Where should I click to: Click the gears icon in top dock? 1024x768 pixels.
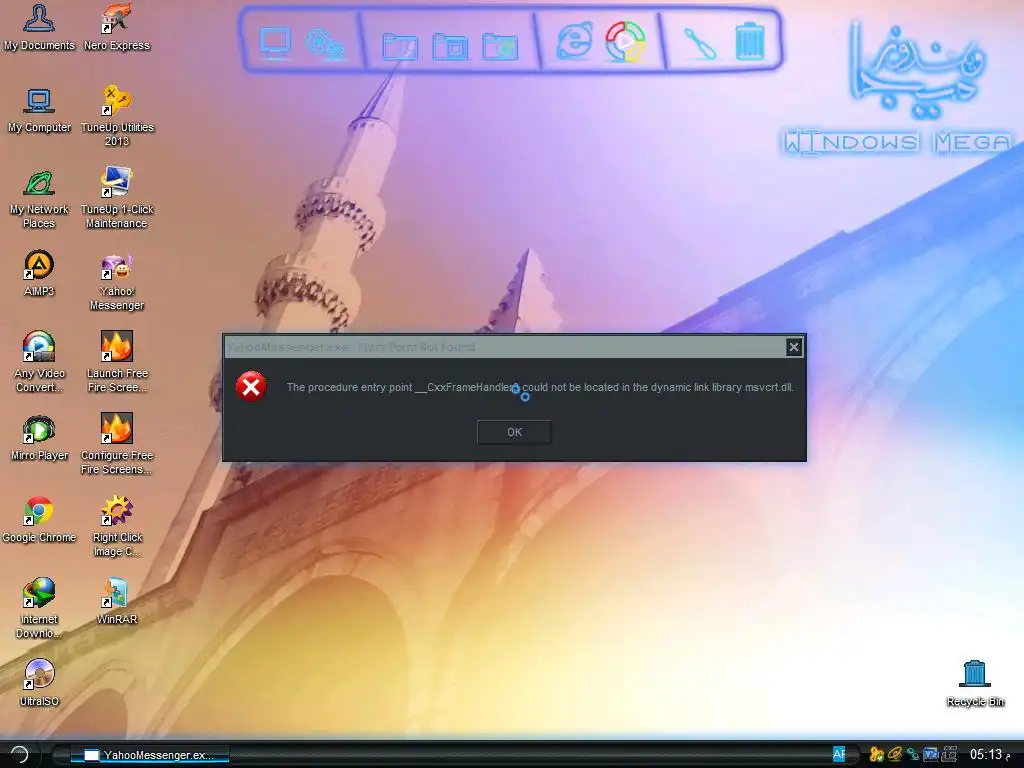tap(325, 44)
